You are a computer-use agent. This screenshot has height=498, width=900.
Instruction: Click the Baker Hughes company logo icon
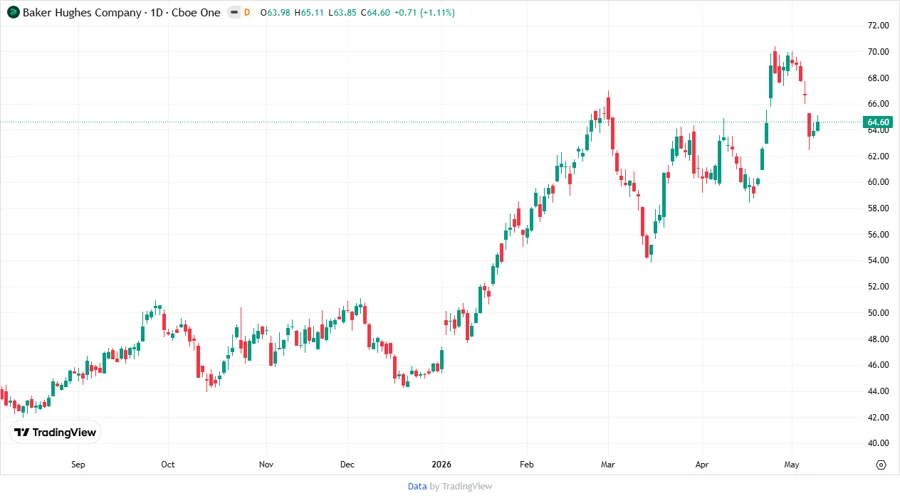(x=13, y=12)
